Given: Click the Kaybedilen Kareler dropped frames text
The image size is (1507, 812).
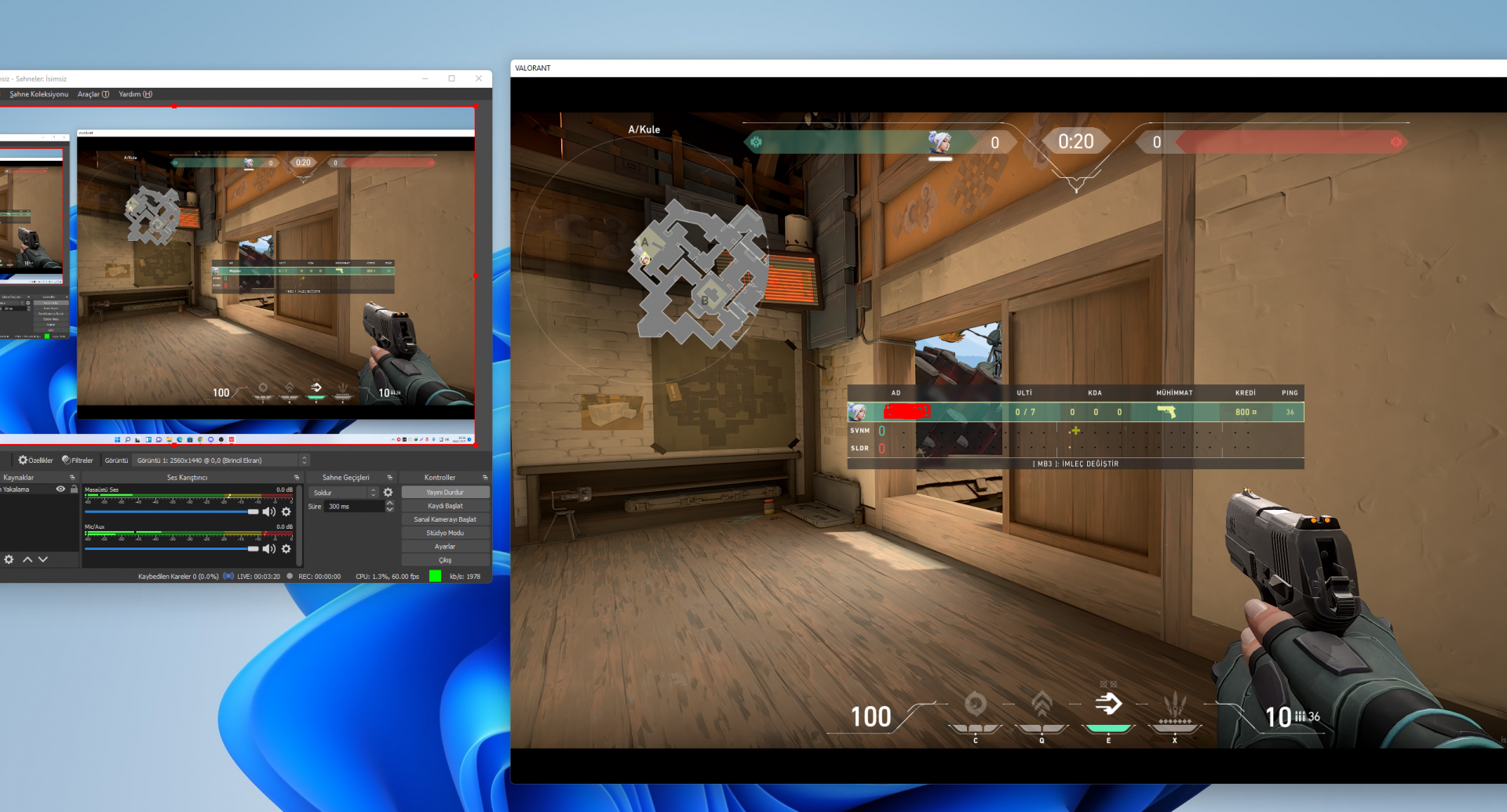Looking at the screenshot, I should [178, 577].
